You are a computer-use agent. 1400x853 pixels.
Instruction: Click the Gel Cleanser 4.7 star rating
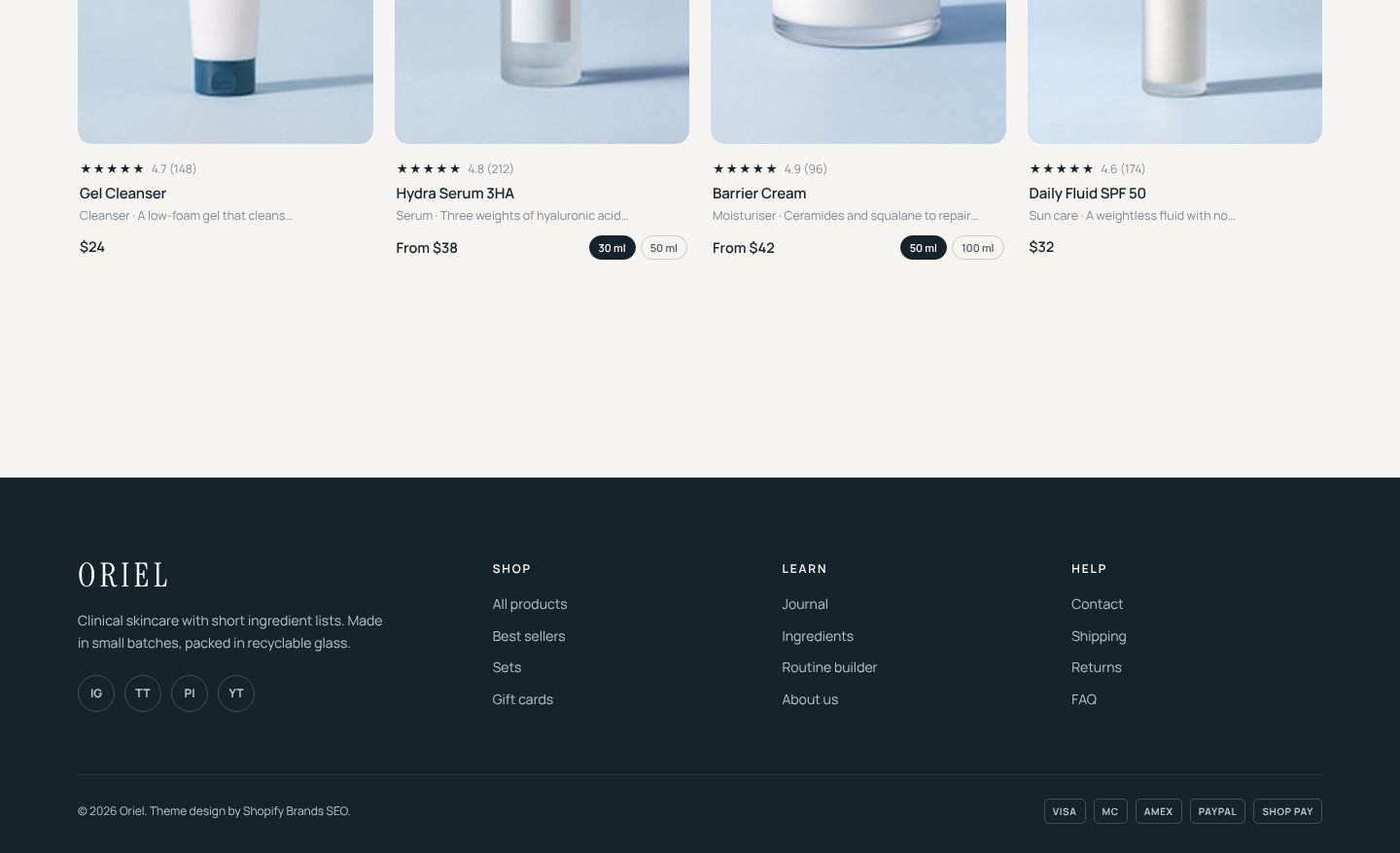pyautogui.click(x=138, y=169)
